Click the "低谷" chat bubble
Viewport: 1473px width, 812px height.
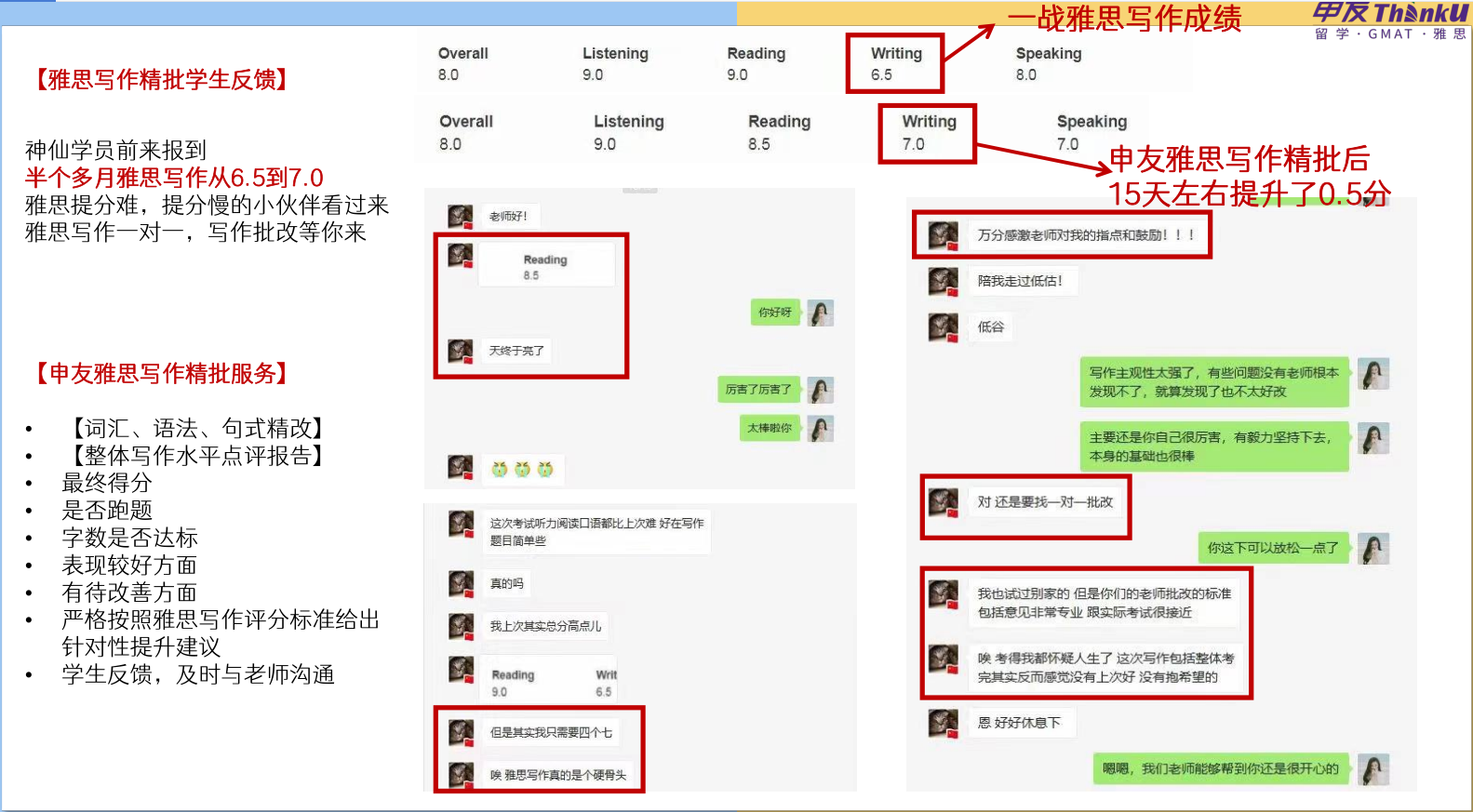click(x=991, y=327)
